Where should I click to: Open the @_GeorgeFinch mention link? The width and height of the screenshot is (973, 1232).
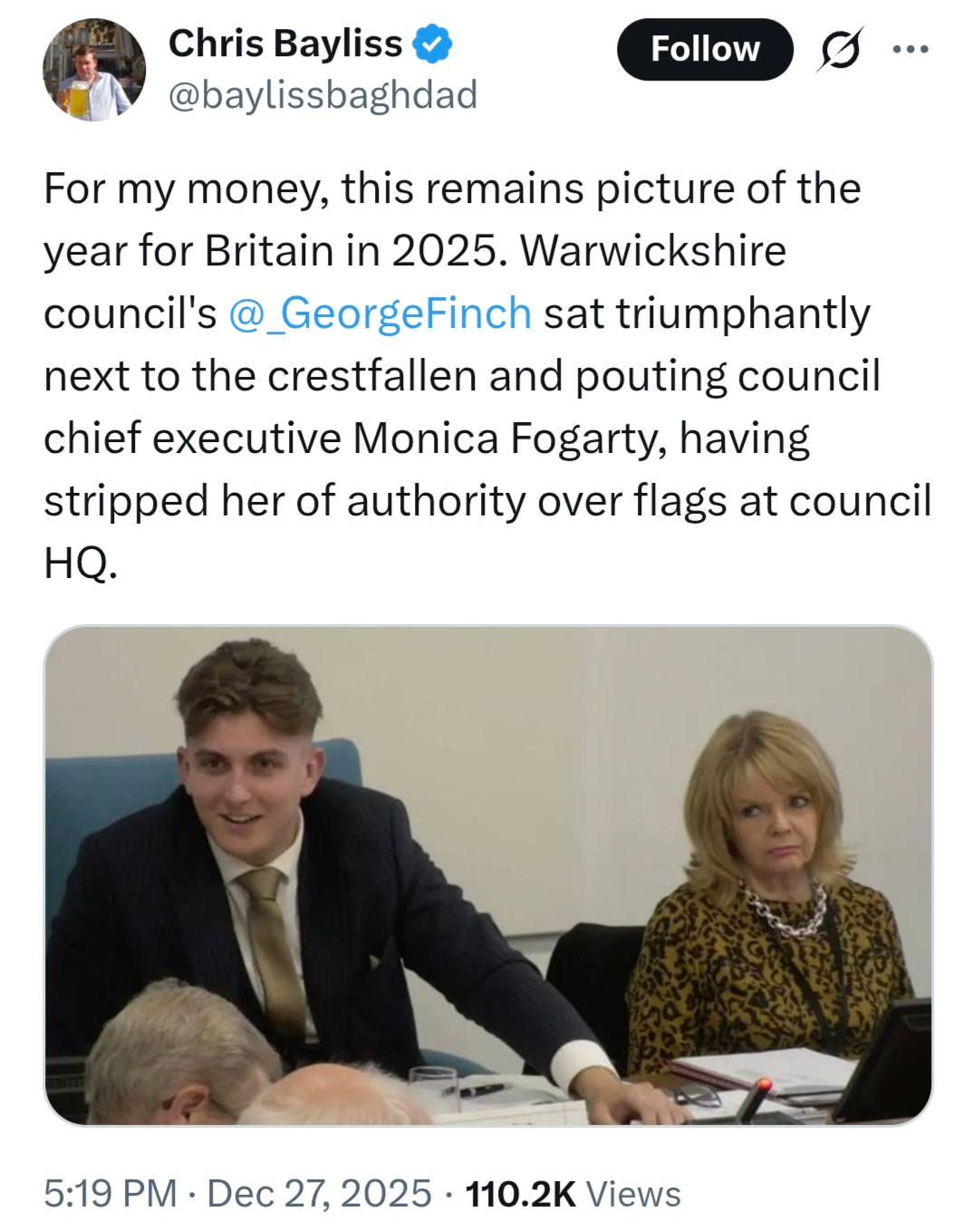tap(380, 313)
